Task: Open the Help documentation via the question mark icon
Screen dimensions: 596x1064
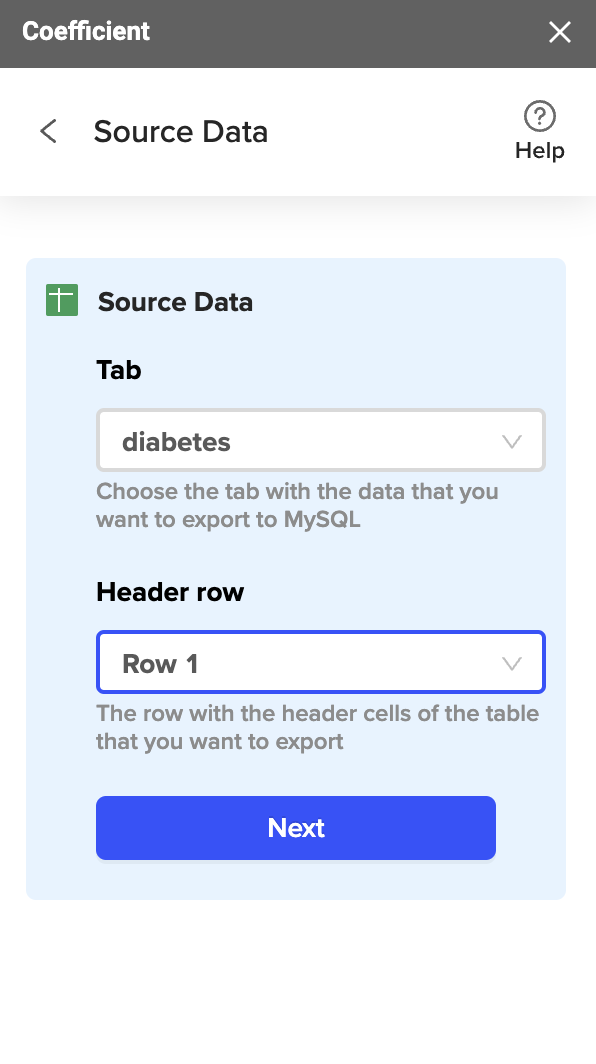Action: [539, 117]
